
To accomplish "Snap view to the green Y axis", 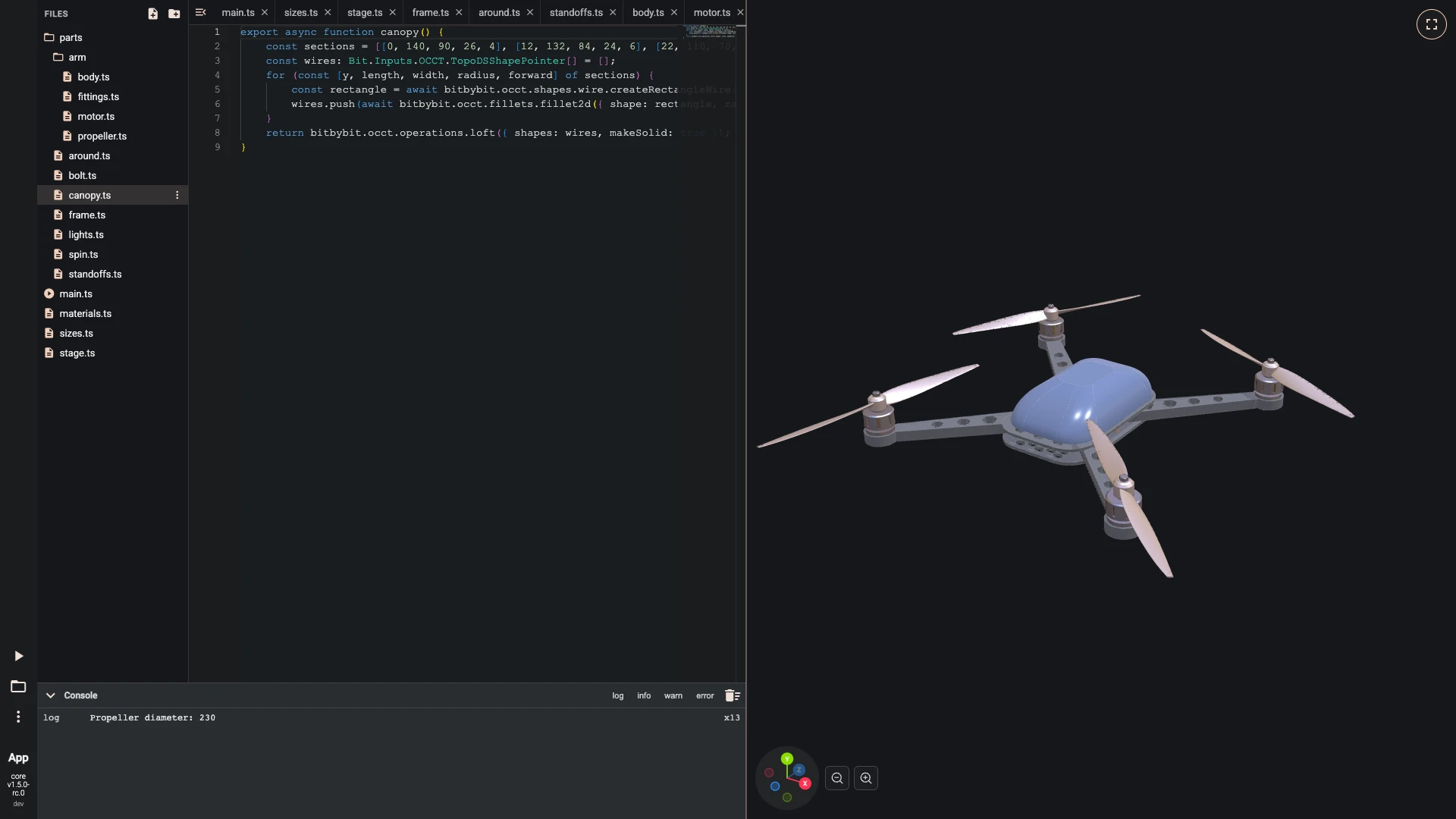I will (787, 758).
